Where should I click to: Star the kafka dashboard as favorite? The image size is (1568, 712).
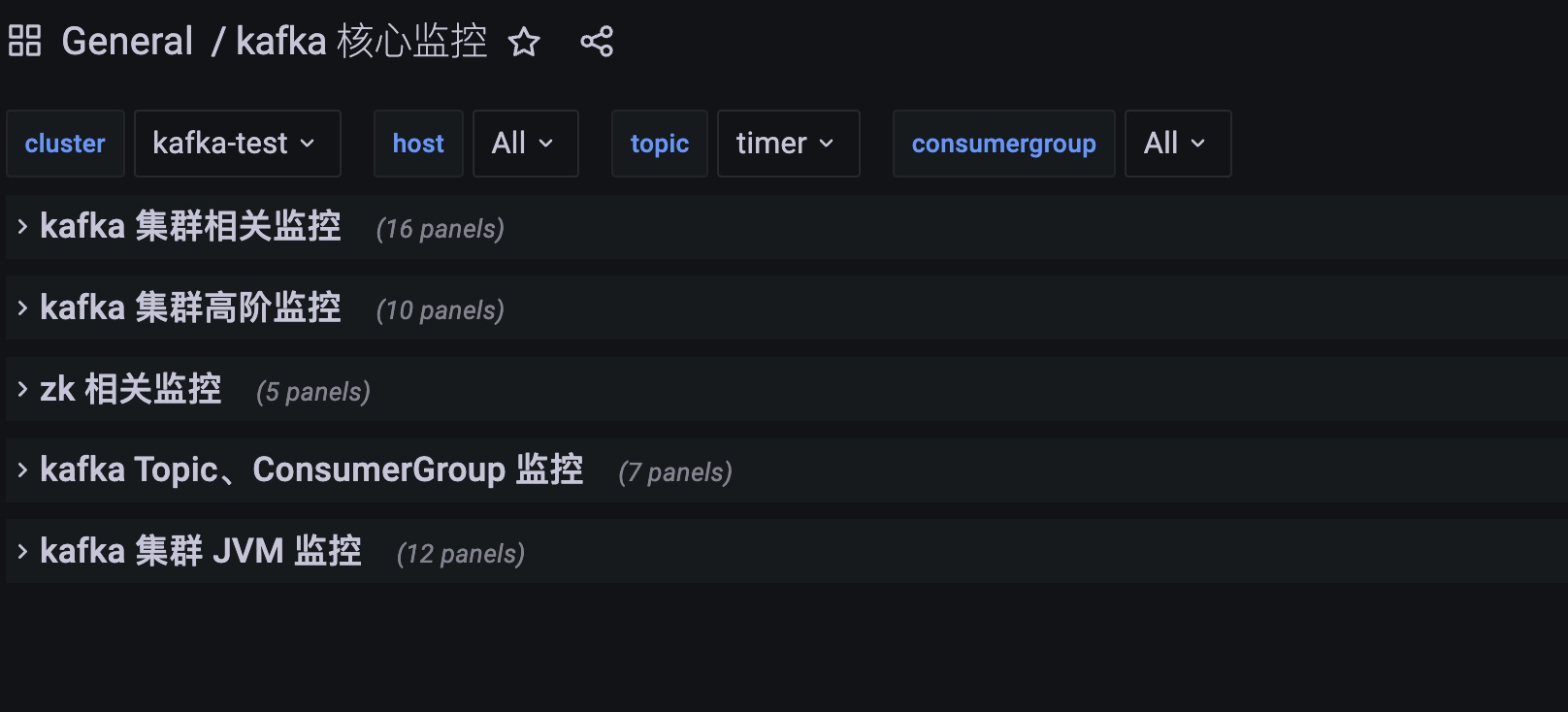pyautogui.click(x=524, y=42)
